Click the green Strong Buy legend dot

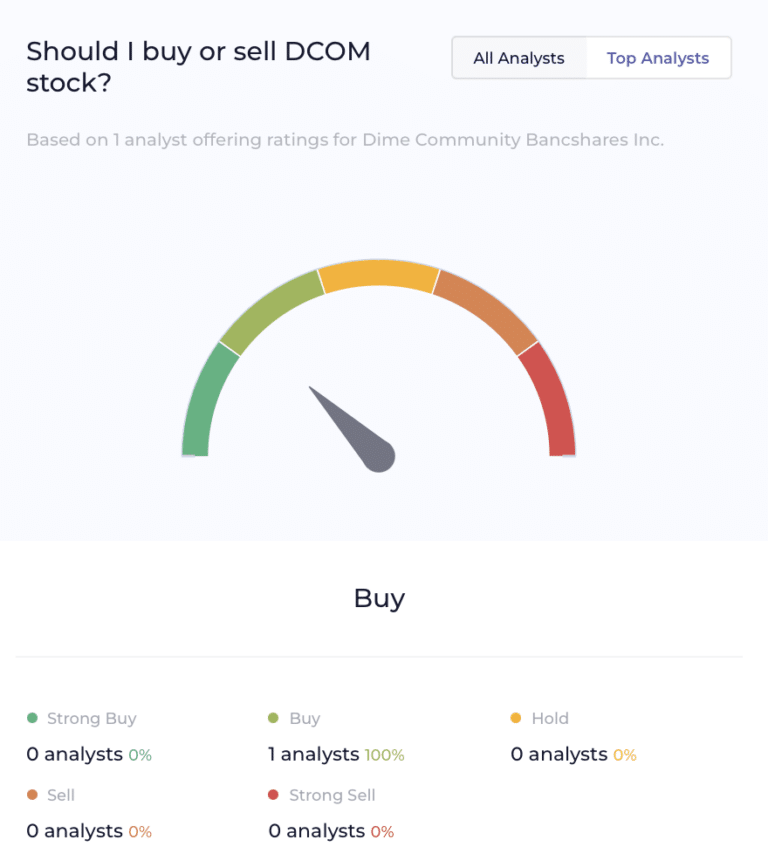tap(33, 718)
